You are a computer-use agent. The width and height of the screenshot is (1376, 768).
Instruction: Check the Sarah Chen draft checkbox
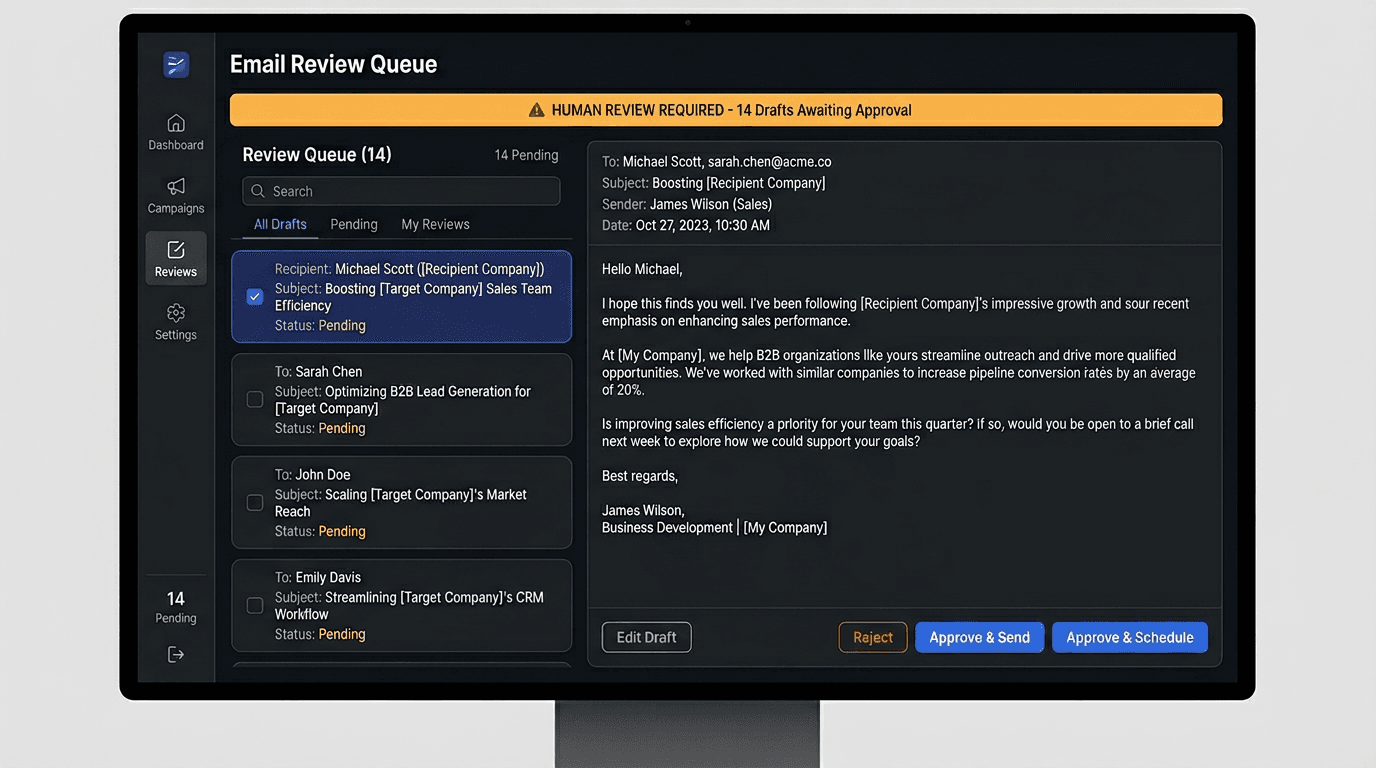[x=255, y=399]
